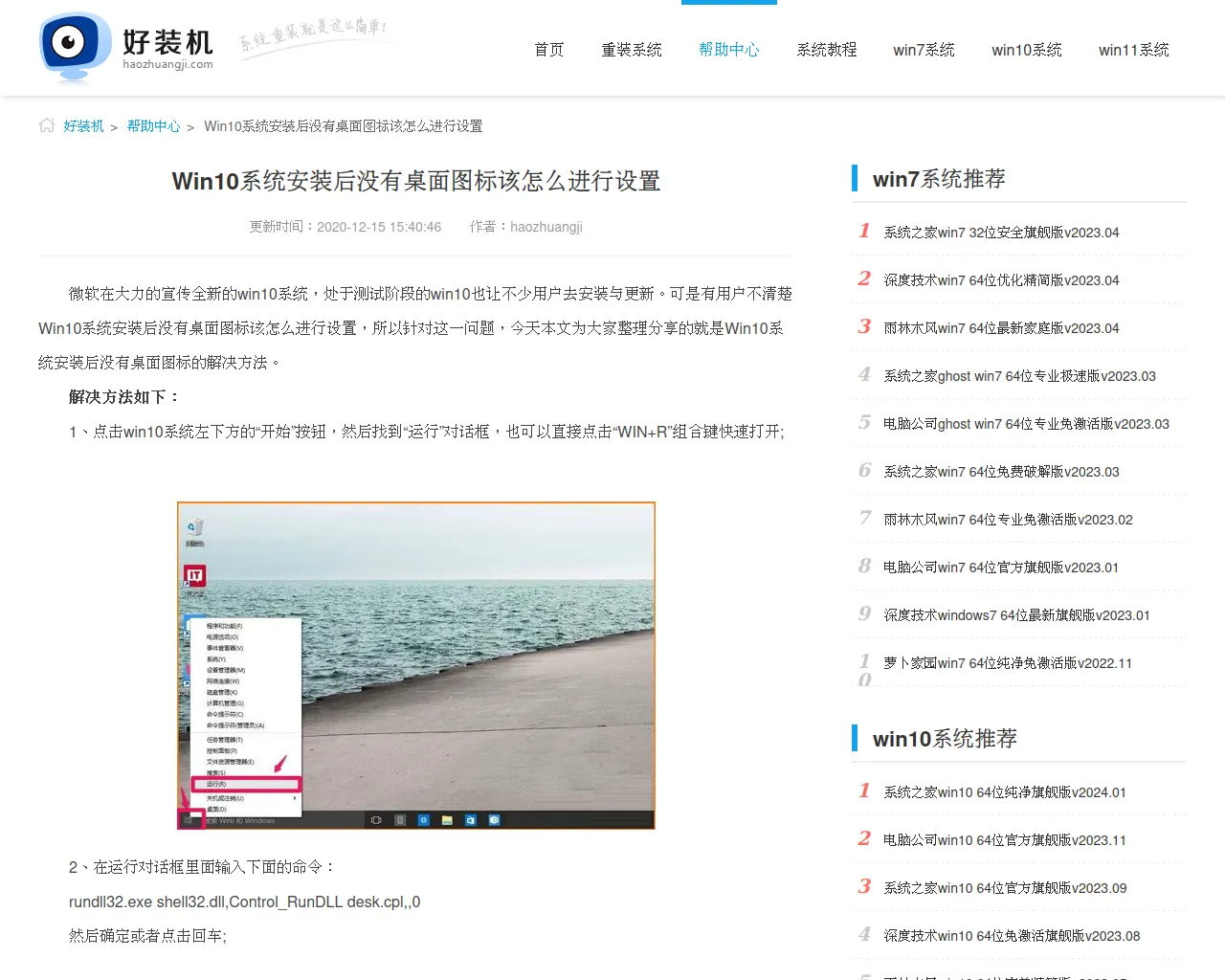Select the 帮助中心 navigation tab
This screenshot has width=1225, height=980.
728,50
